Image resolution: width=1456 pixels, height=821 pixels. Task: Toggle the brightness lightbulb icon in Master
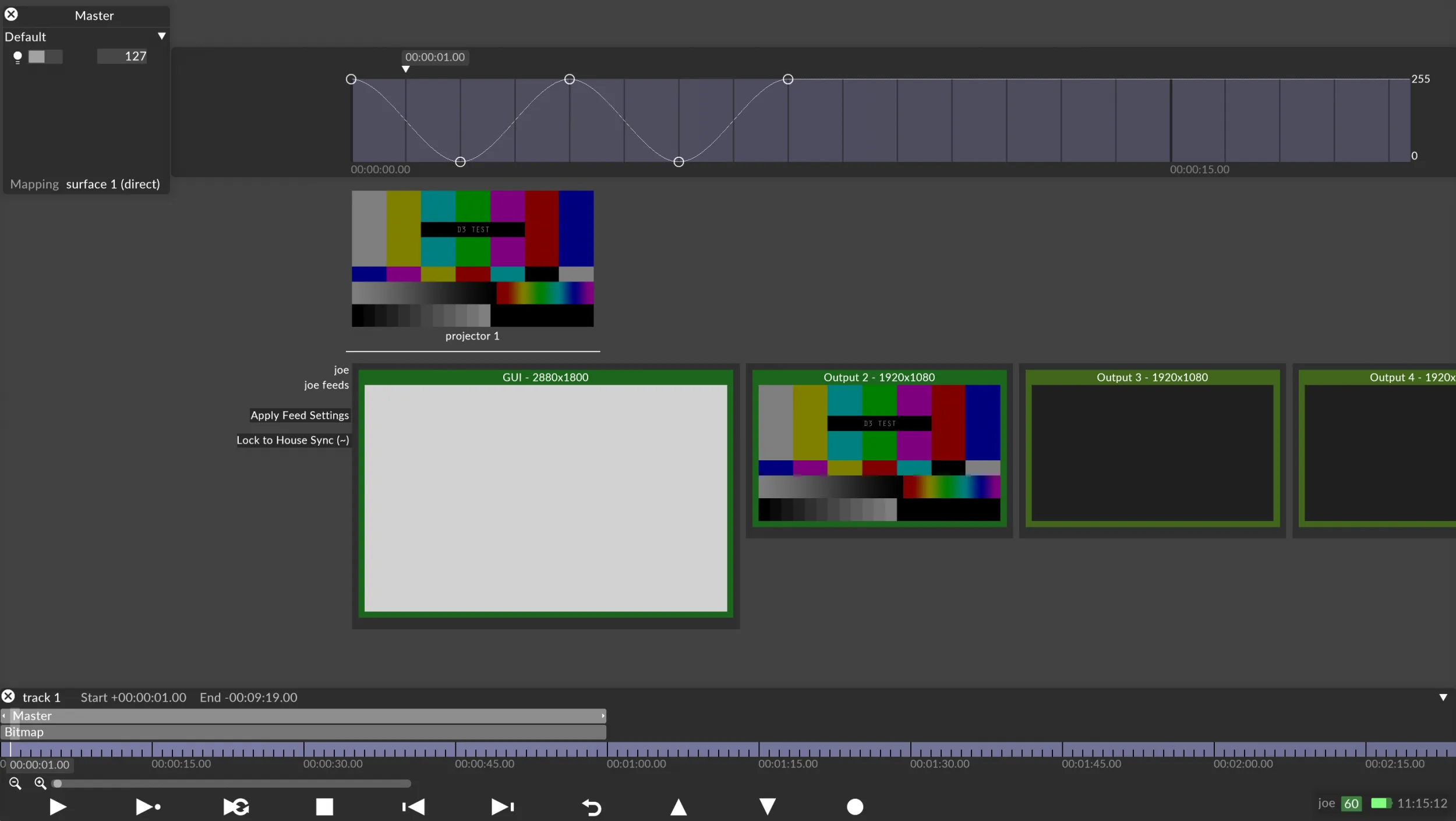click(x=17, y=57)
